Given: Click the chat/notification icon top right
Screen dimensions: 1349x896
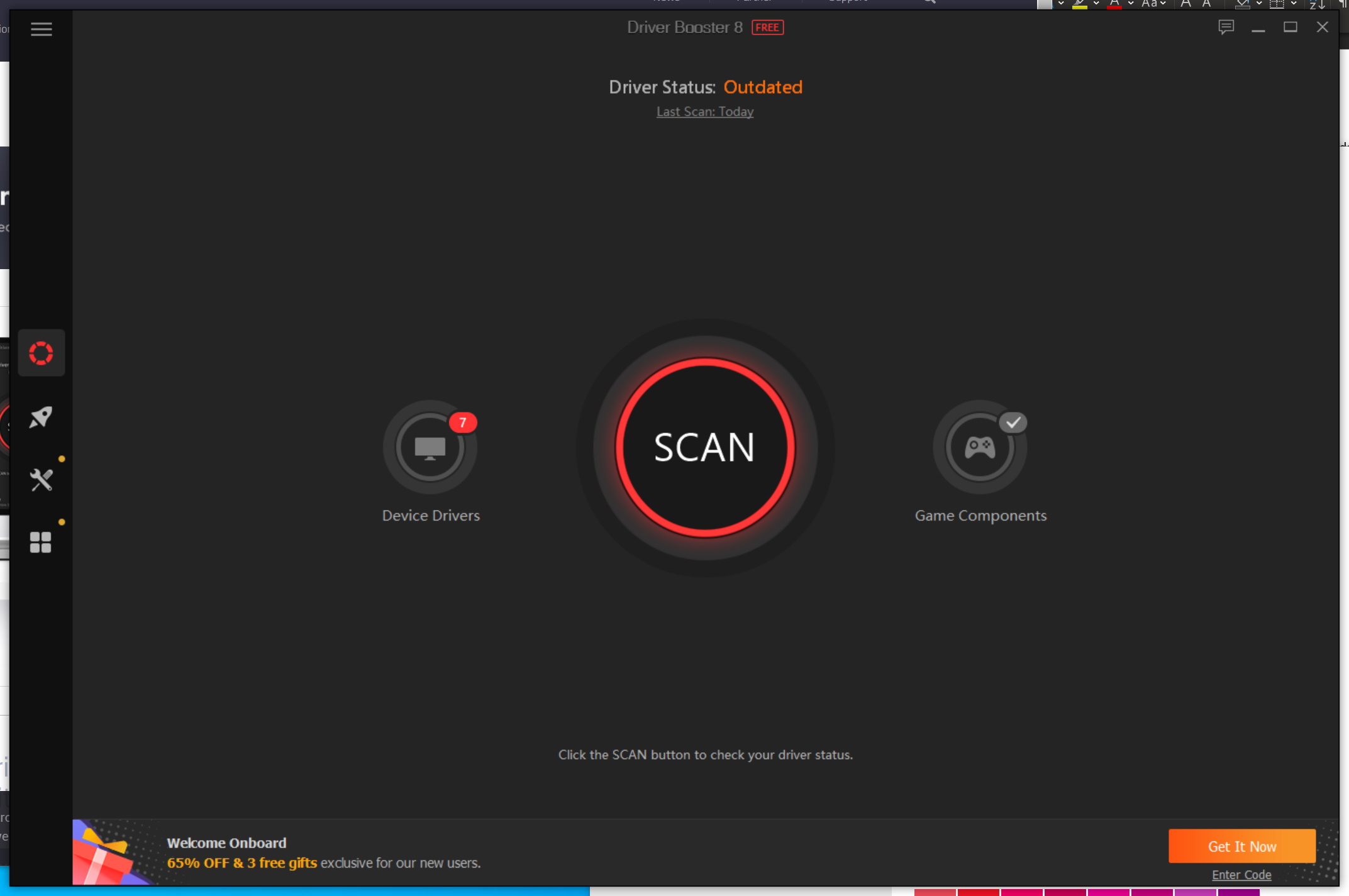Looking at the screenshot, I should point(1225,27).
